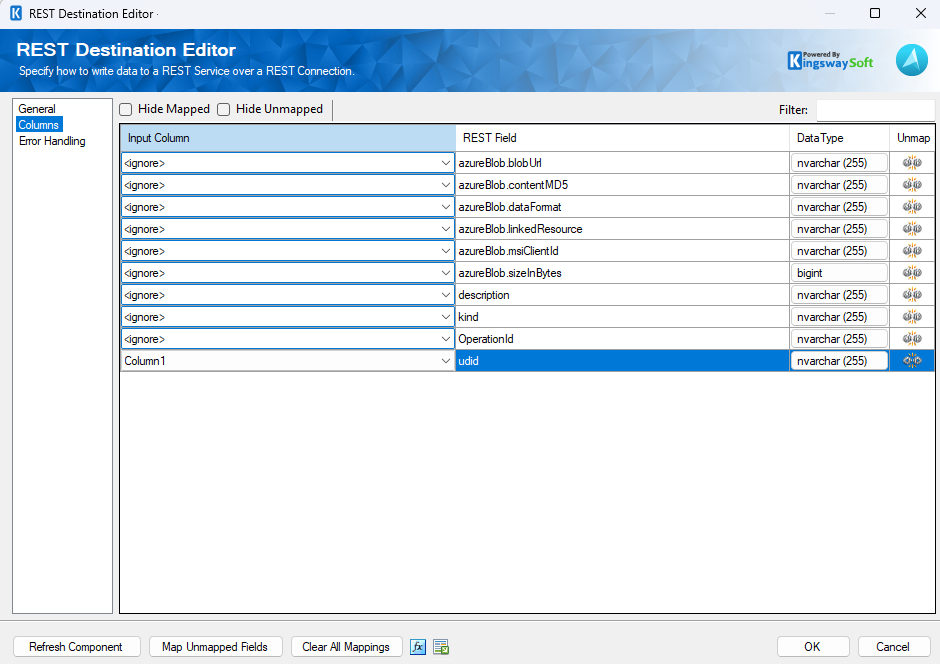Viewport: 940px width, 664px height.
Task: Select the azureBlob.sizeInBytes REST field cell
Action: click(622, 273)
